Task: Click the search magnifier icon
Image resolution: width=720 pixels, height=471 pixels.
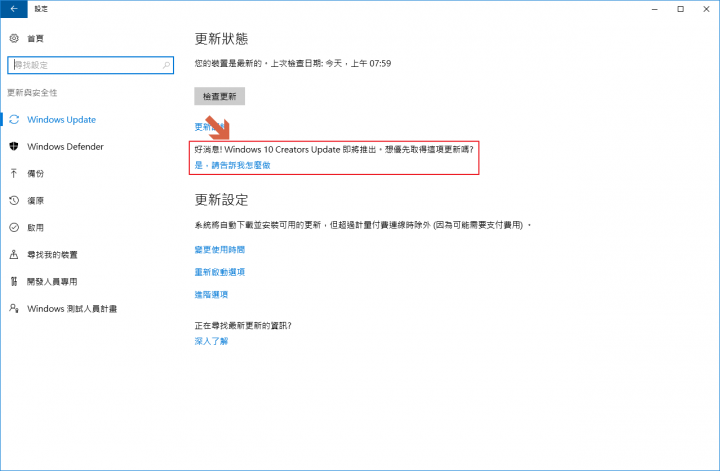Action: point(166,65)
